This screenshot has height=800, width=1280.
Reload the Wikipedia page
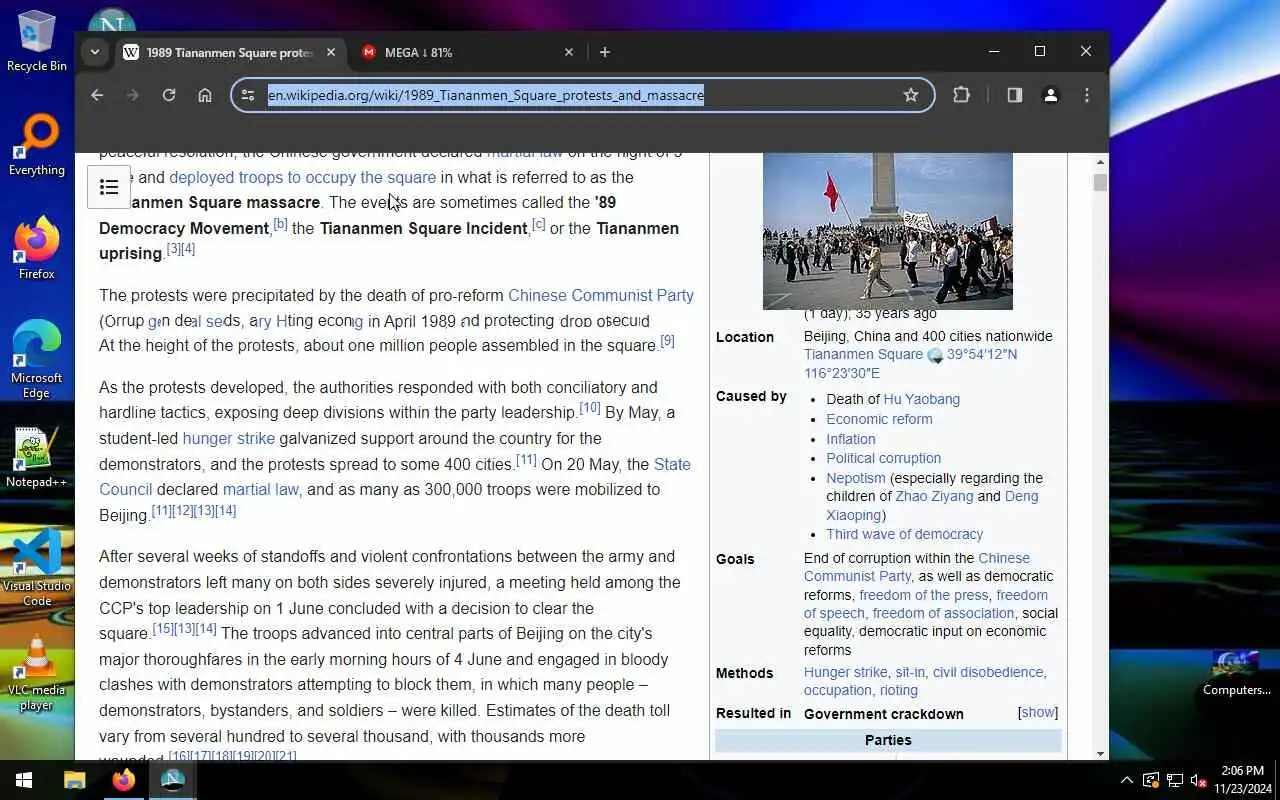coord(169,95)
